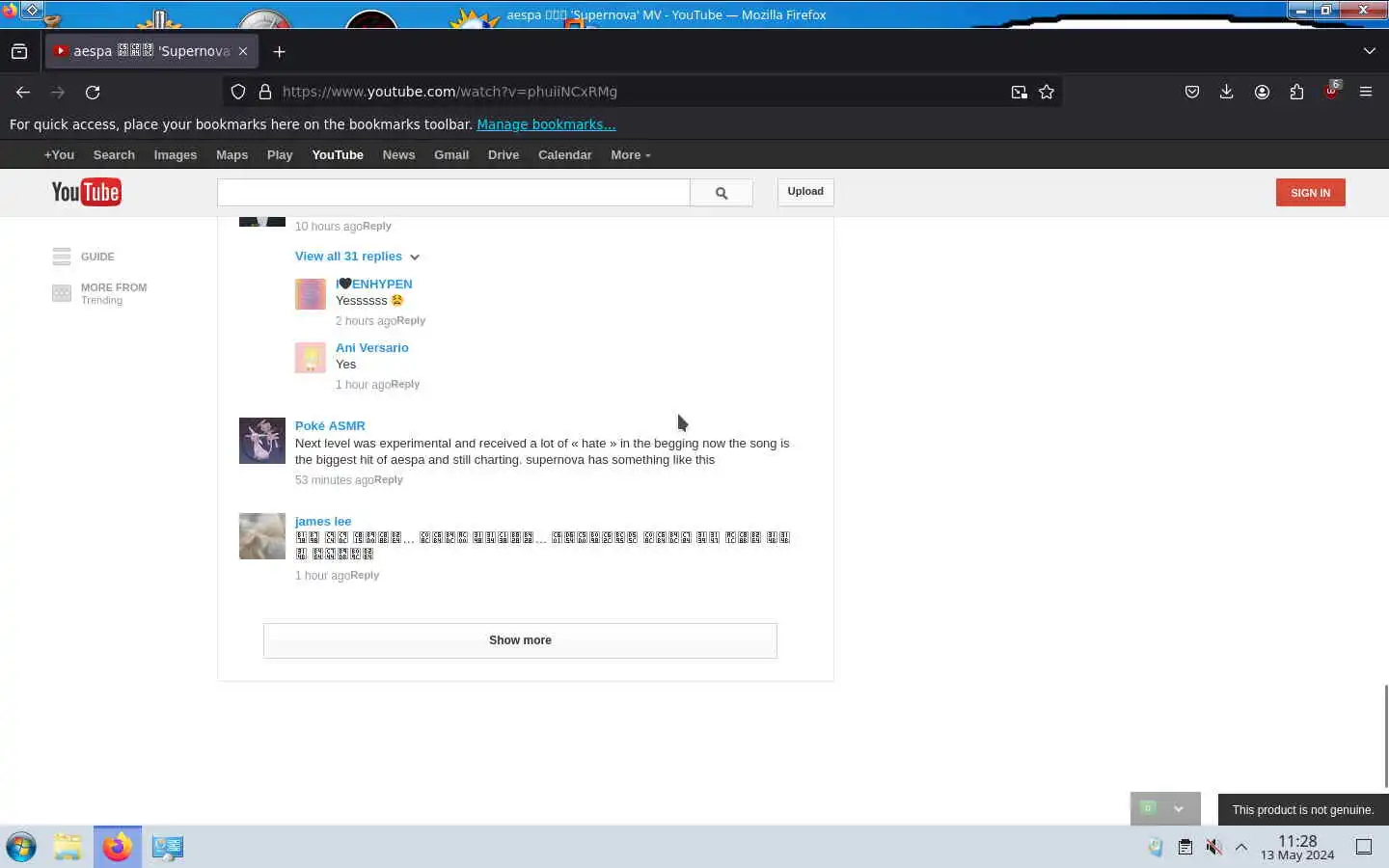Viewport: 1389px width, 868px height.
Task: Select News in Google bar
Action: 398,154
